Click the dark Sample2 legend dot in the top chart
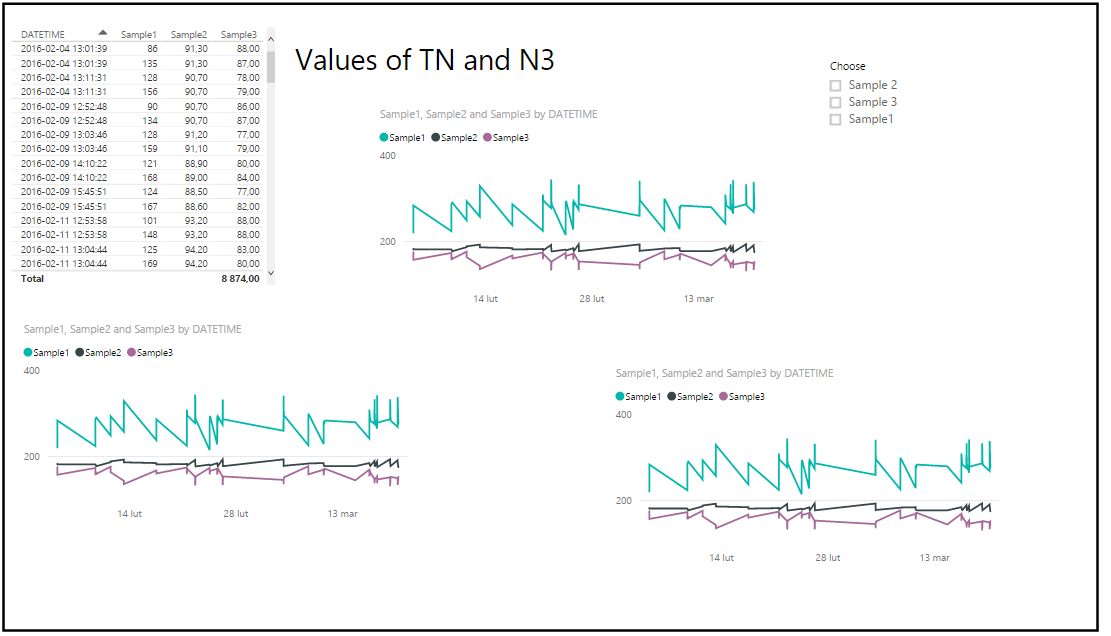 point(436,137)
